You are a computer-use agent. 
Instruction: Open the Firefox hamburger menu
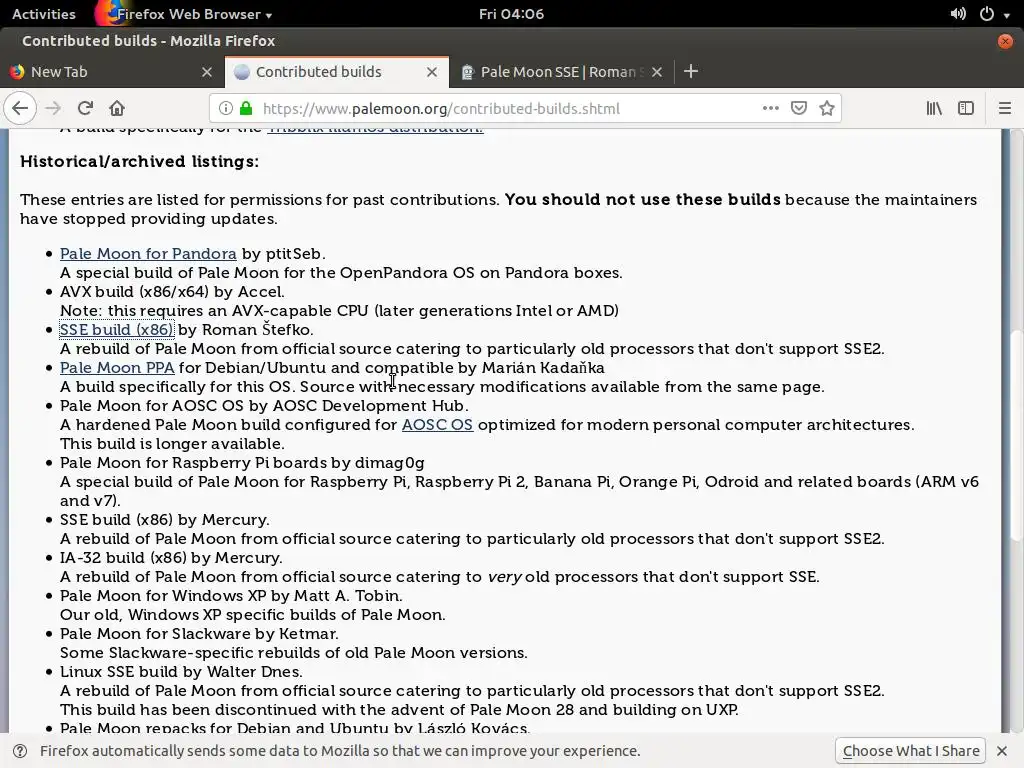(1004, 108)
